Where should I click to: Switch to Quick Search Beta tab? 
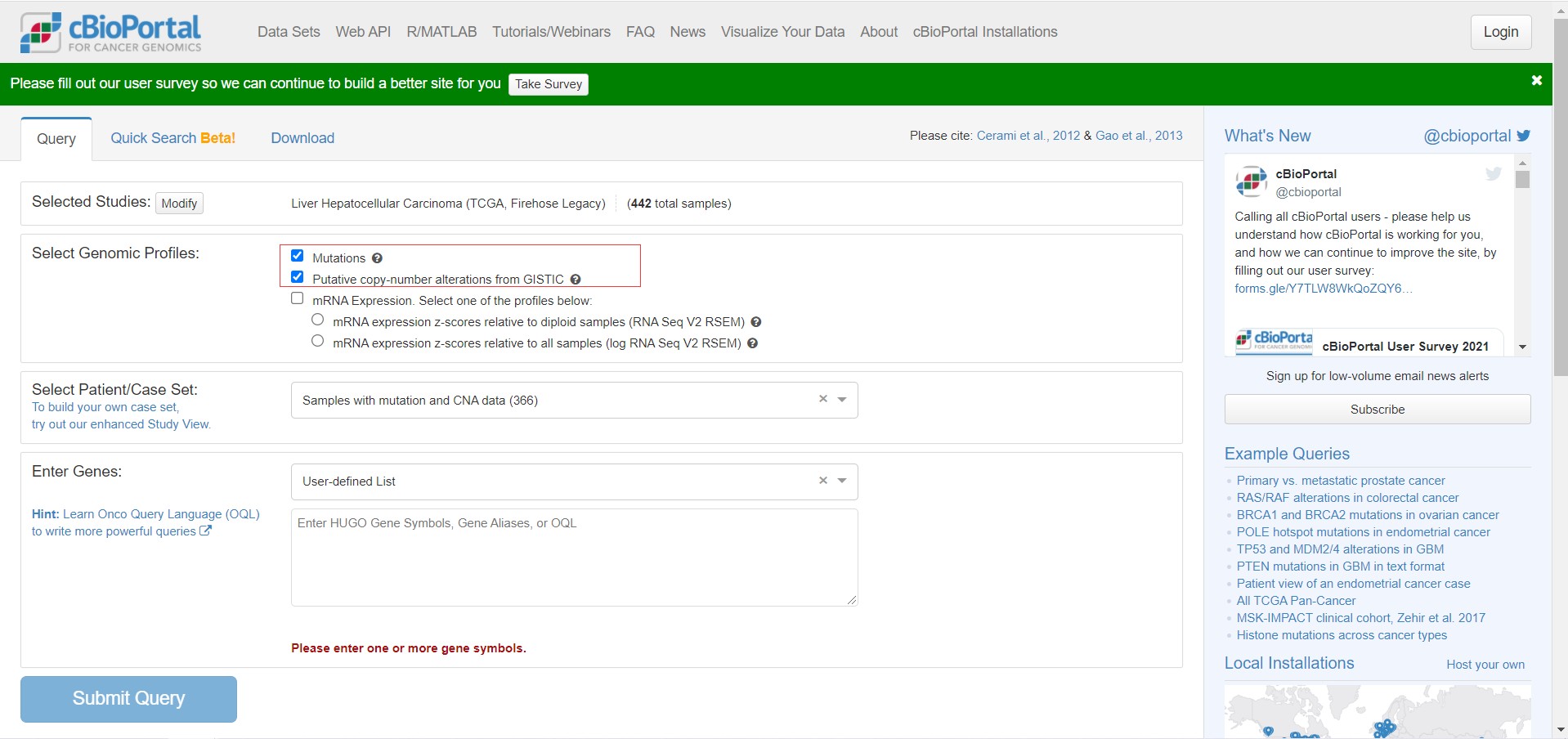[x=173, y=138]
